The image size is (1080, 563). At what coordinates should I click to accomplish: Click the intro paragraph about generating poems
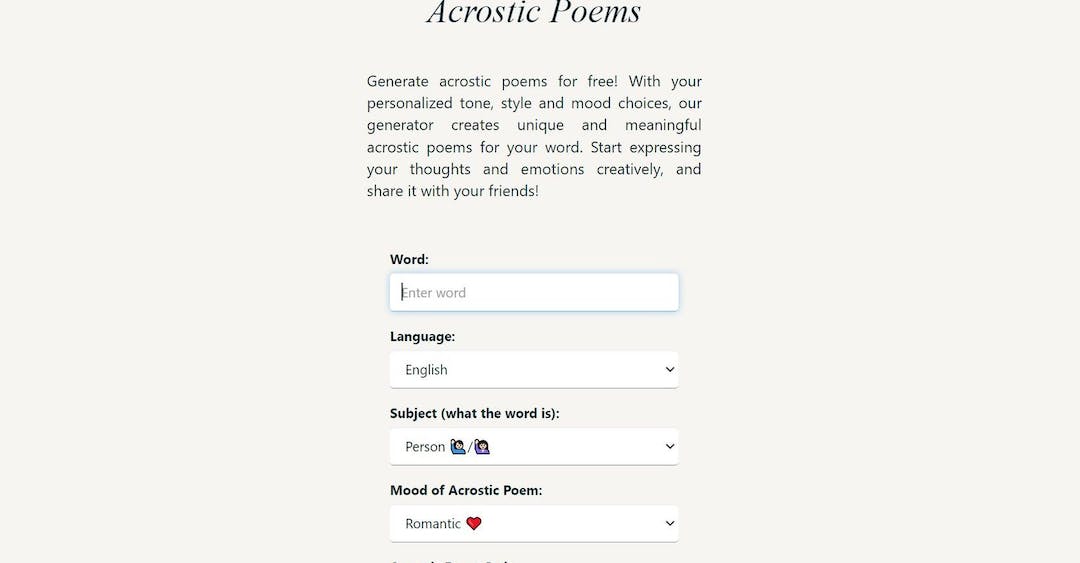click(534, 136)
